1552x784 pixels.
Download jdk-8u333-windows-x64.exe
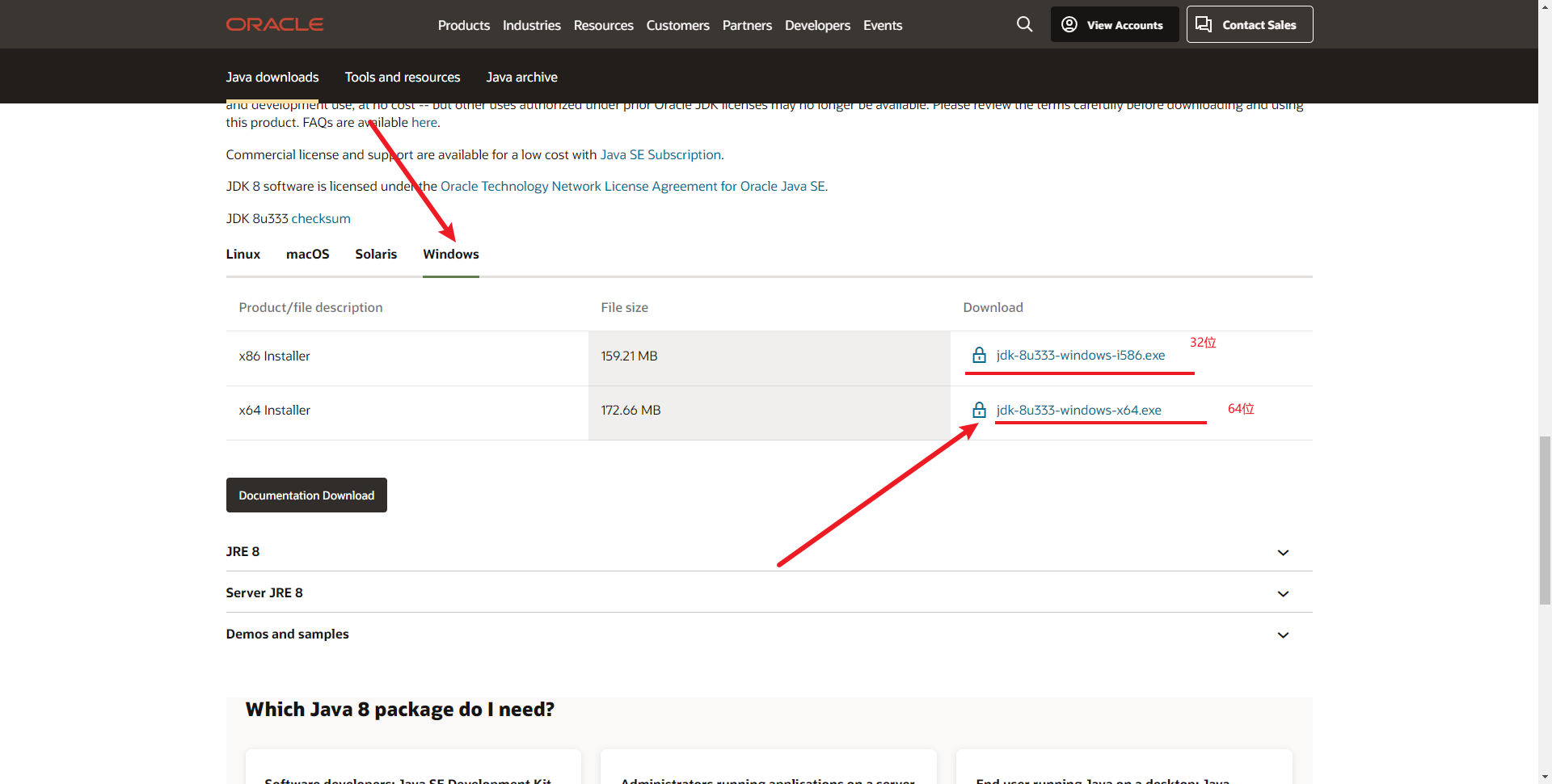[x=1079, y=410]
